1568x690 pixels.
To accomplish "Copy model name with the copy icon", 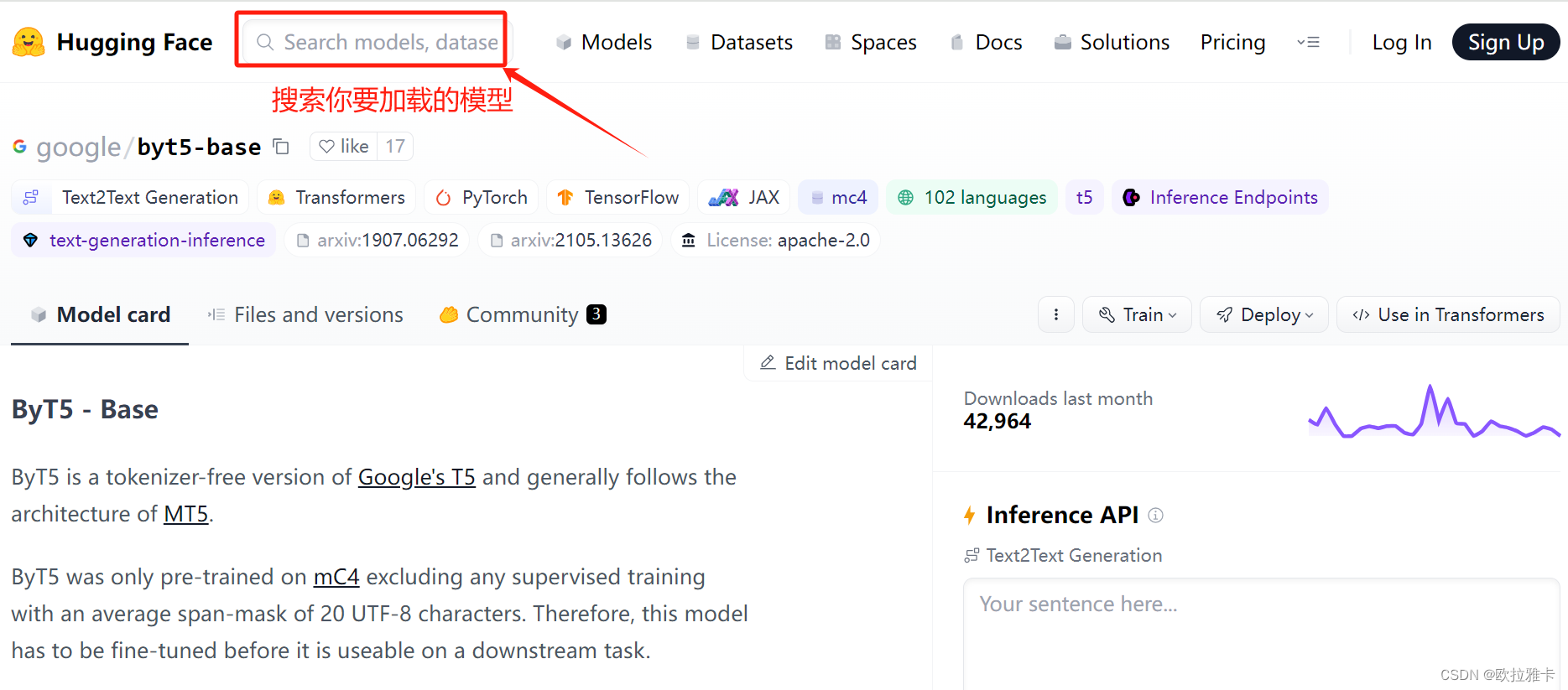I will 281,147.
